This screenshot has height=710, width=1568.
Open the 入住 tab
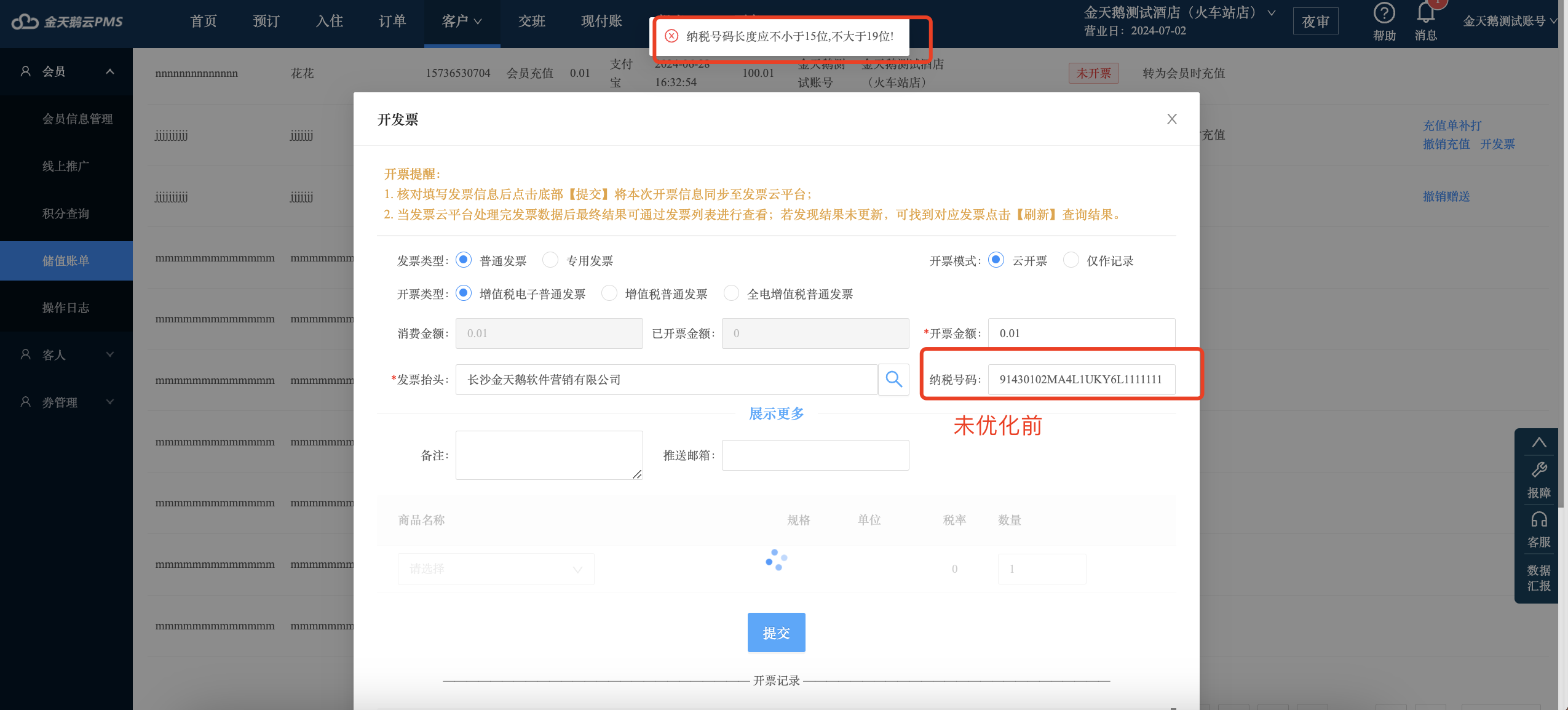pyautogui.click(x=330, y=22)
